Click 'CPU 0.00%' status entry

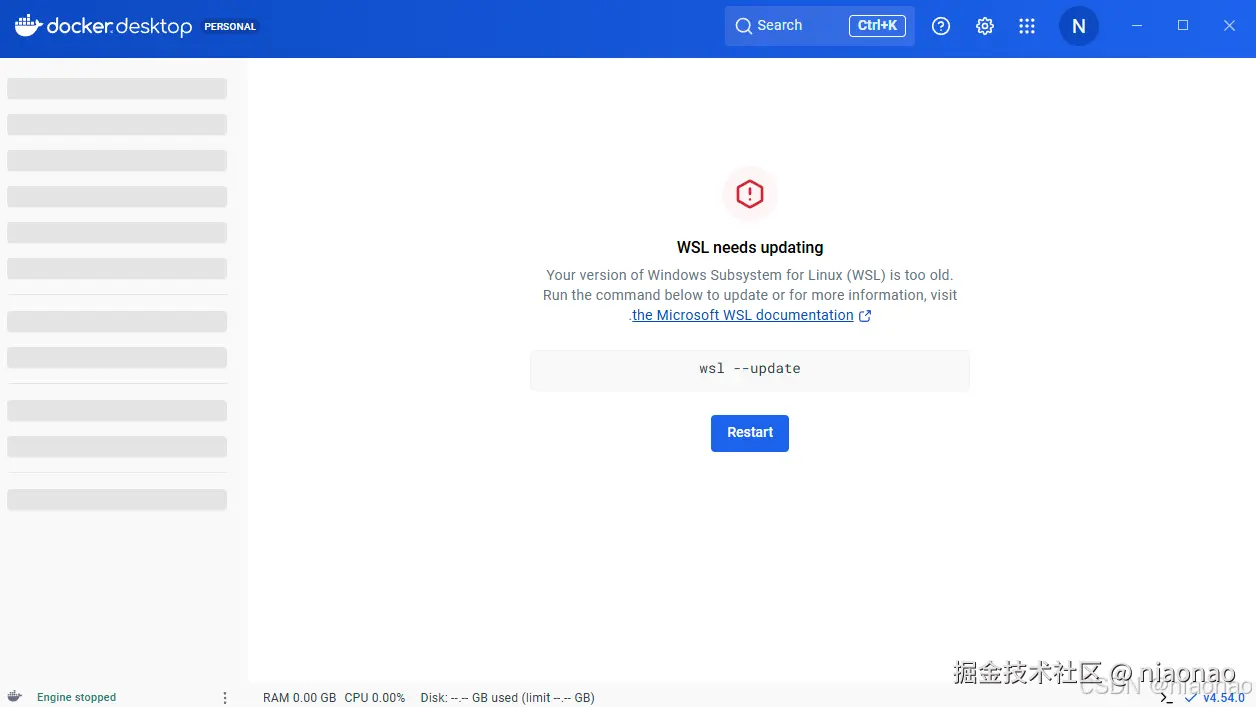point(375,697)
